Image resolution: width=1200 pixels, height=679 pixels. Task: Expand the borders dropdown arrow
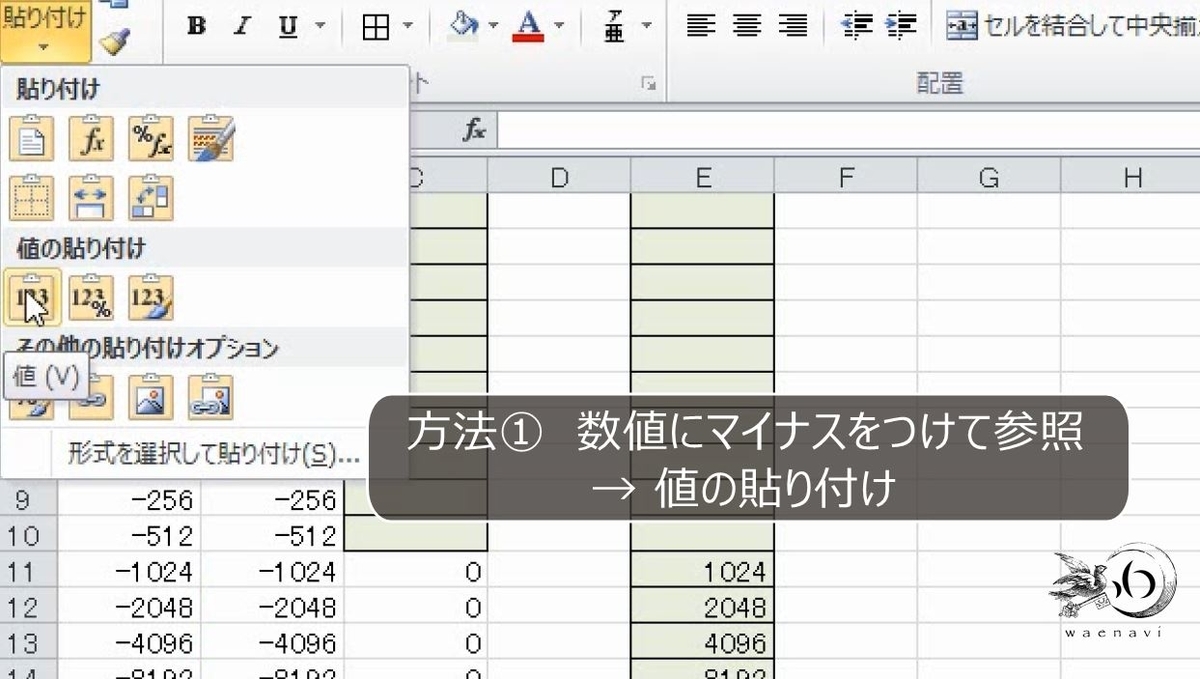pyautogui.click(x=408, y=27)
